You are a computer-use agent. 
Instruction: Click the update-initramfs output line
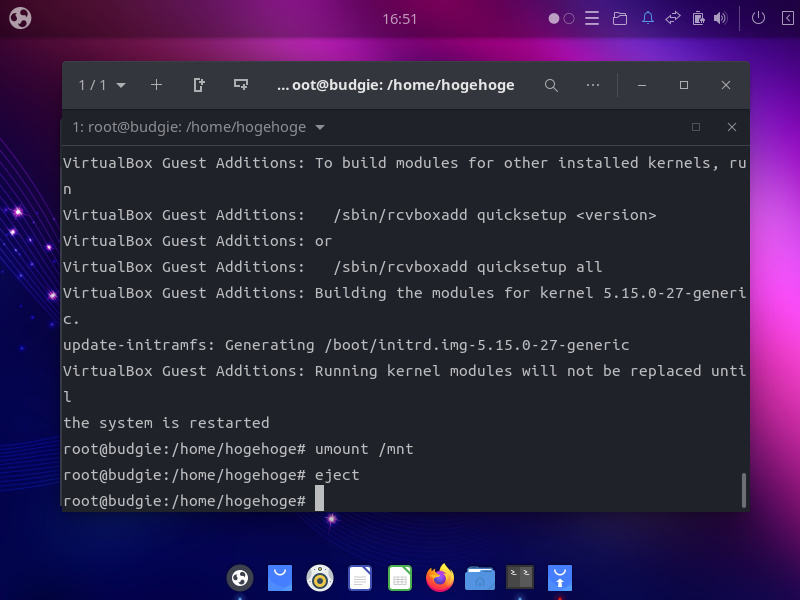click(x=346, y=345)
